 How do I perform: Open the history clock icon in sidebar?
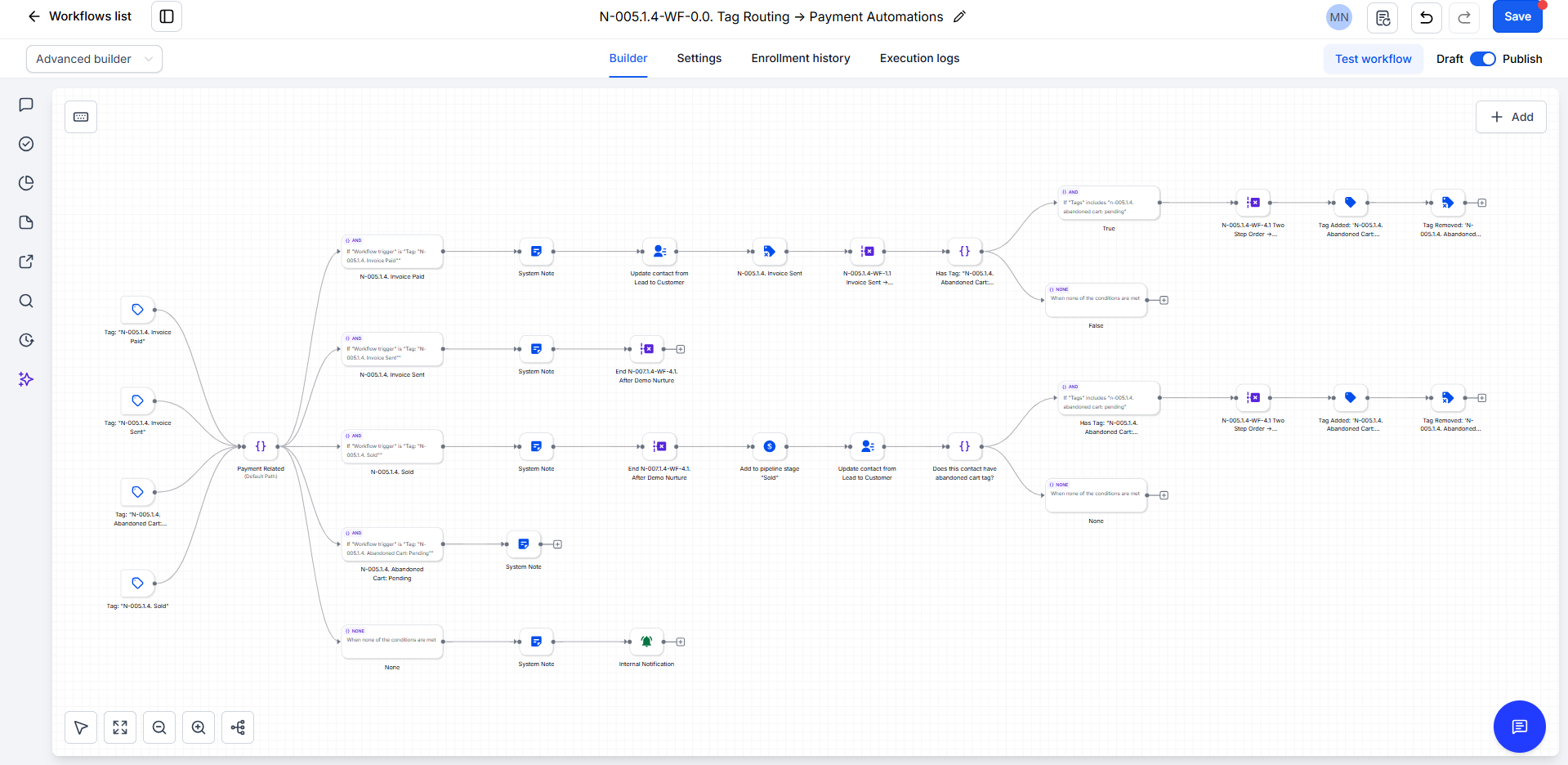26,340
